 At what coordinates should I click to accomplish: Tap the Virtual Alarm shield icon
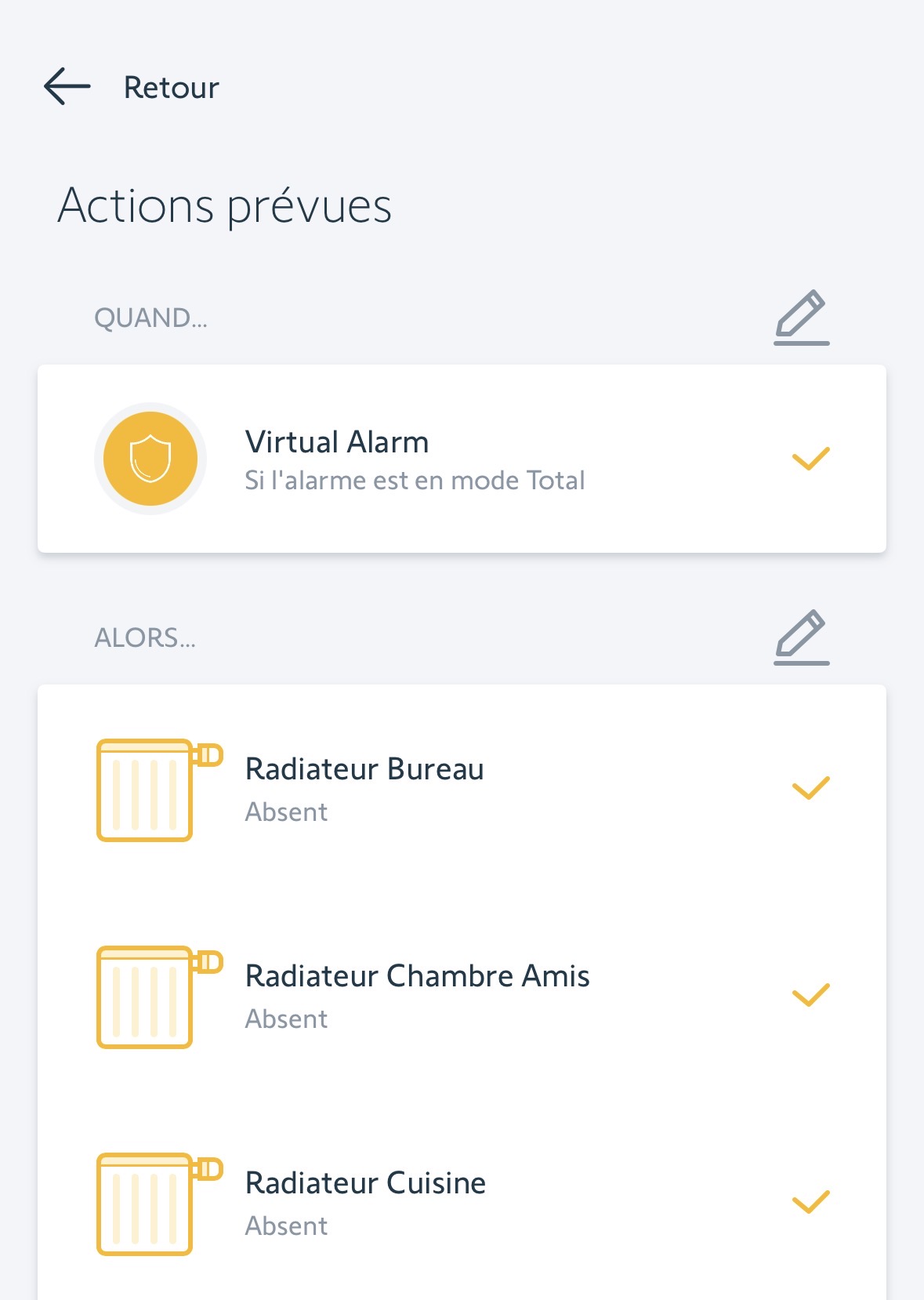point(150,459)
